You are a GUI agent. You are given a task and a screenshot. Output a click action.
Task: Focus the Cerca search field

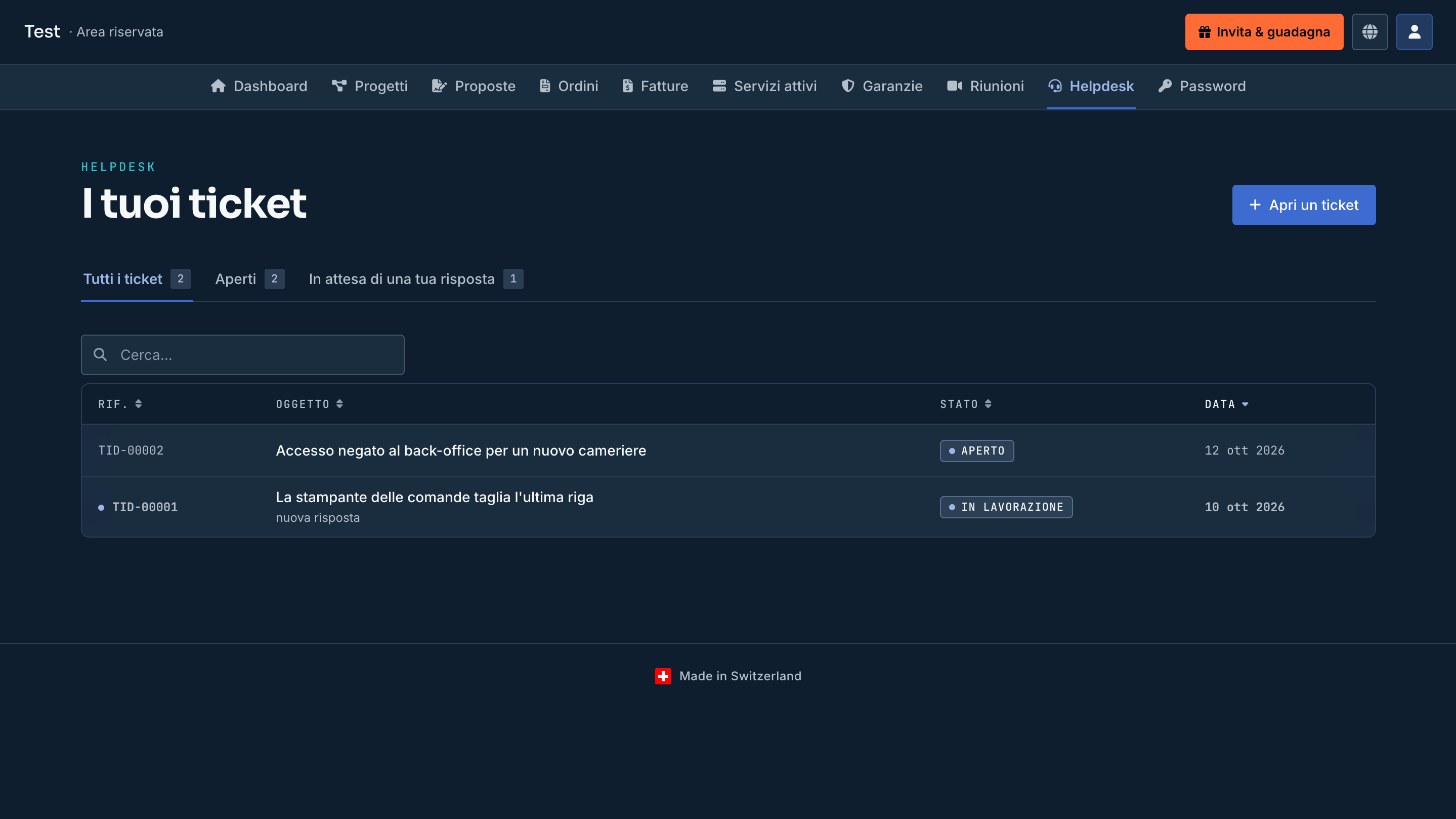[x=243, y=355]
